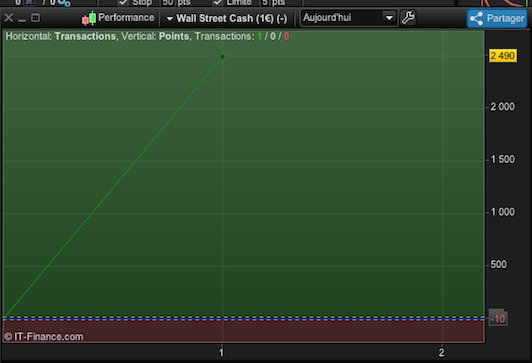Click the 2 000 axis label
Image resolution: width=532 pixels, height=363 pixels.
[502, 107]
